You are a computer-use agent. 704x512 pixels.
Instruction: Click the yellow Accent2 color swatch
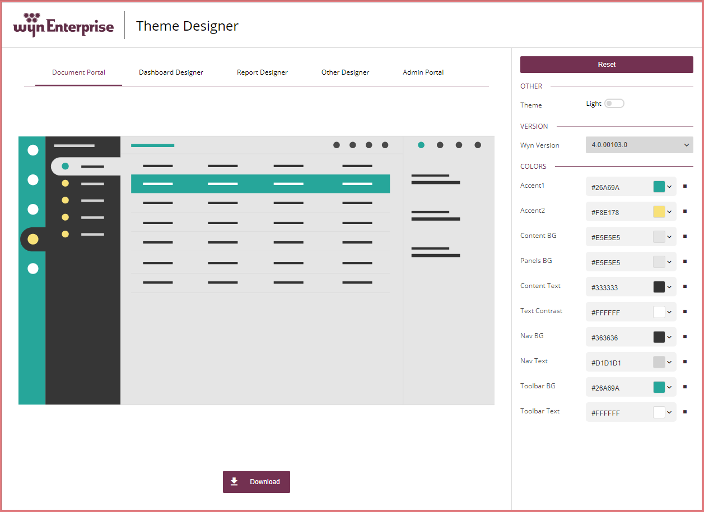coord(659,212)
